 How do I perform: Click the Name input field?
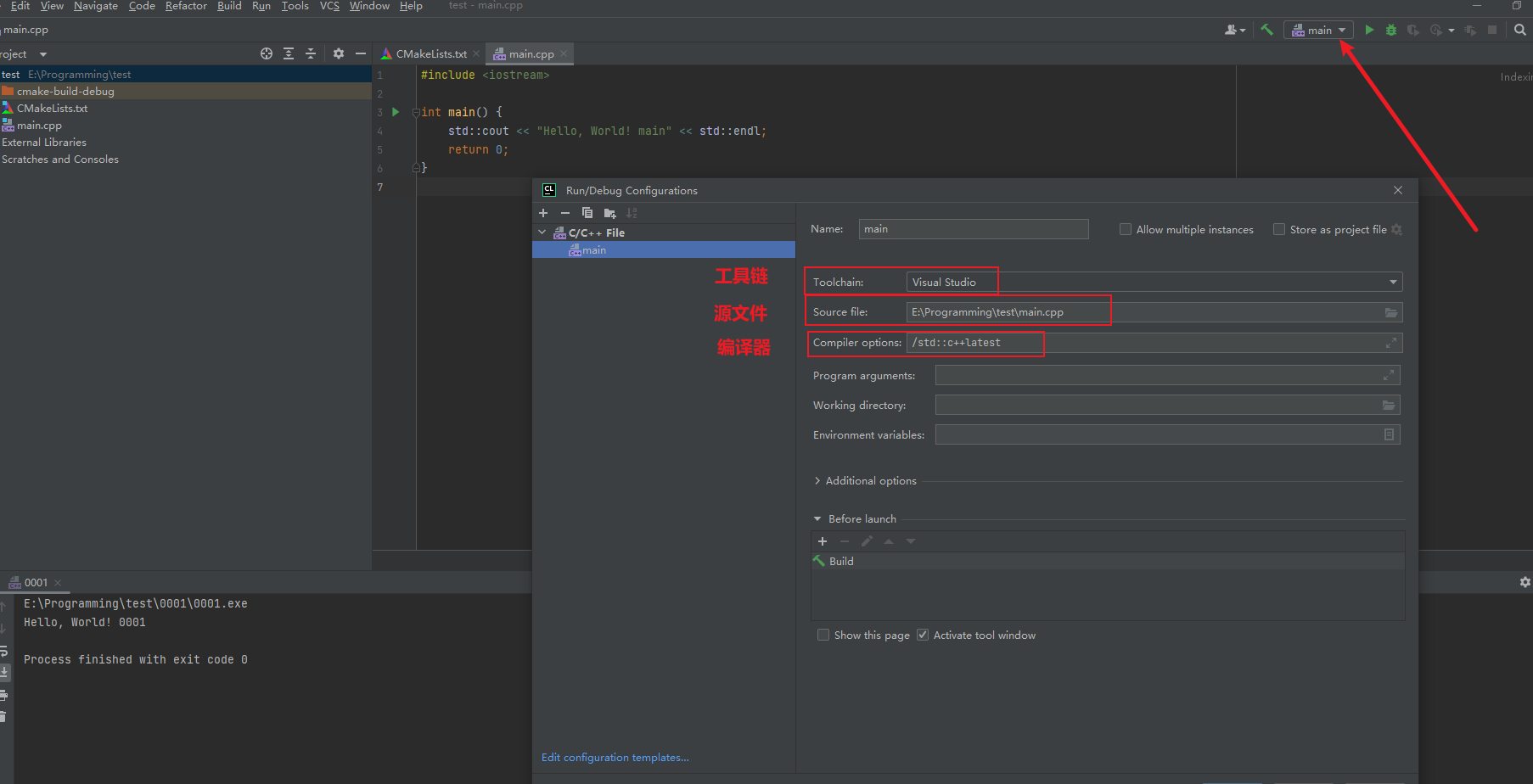tap(974, 229)
